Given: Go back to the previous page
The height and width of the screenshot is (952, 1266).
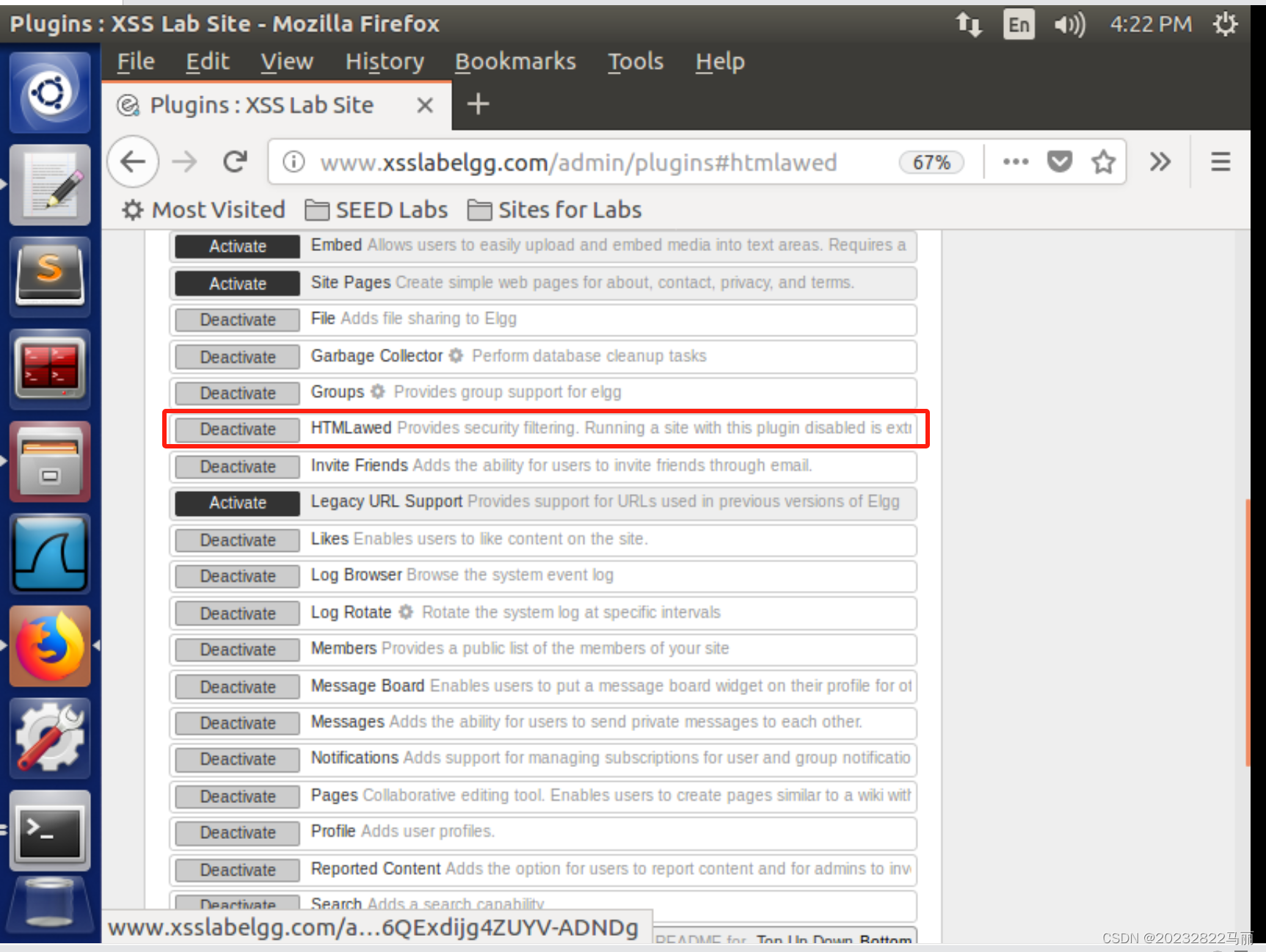Looking at the screenshot, I should (x=133, y=161).
